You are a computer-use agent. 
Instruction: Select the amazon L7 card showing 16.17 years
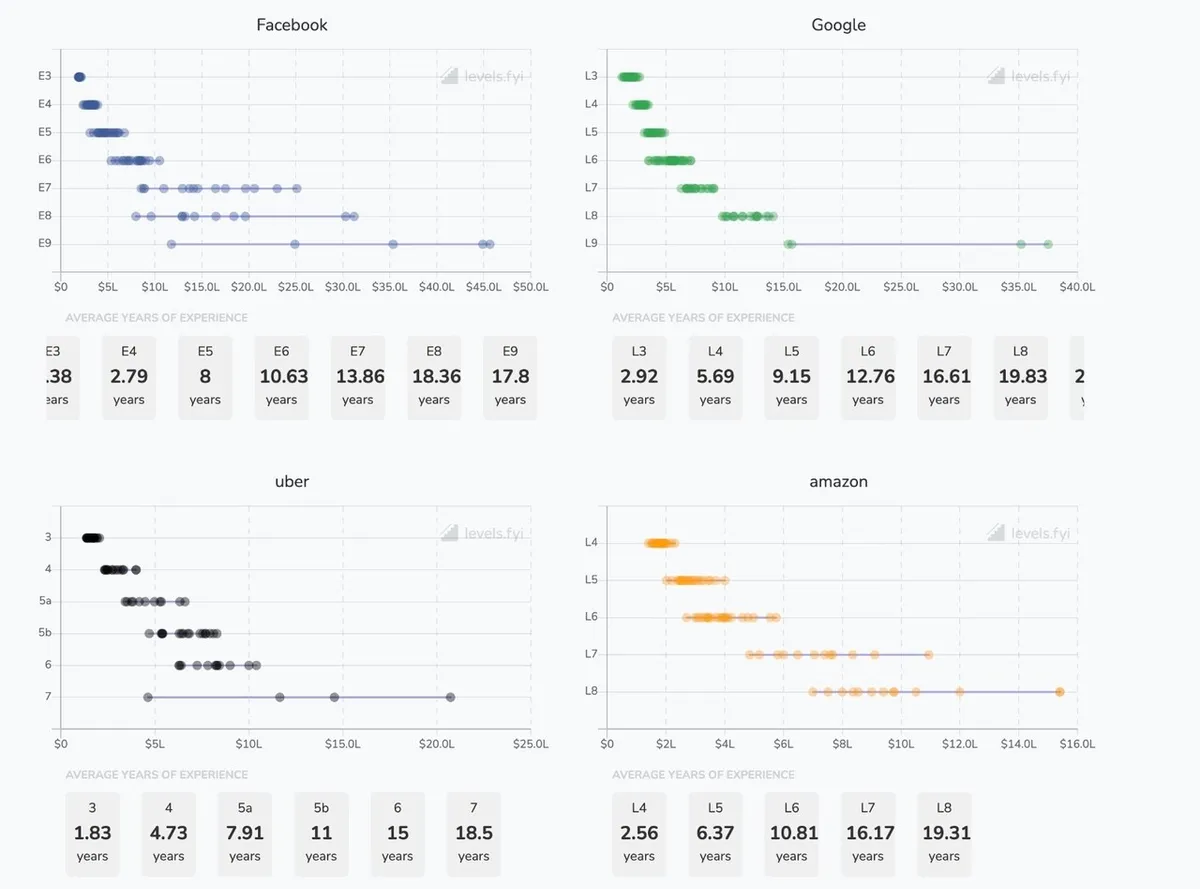(867, 834)
